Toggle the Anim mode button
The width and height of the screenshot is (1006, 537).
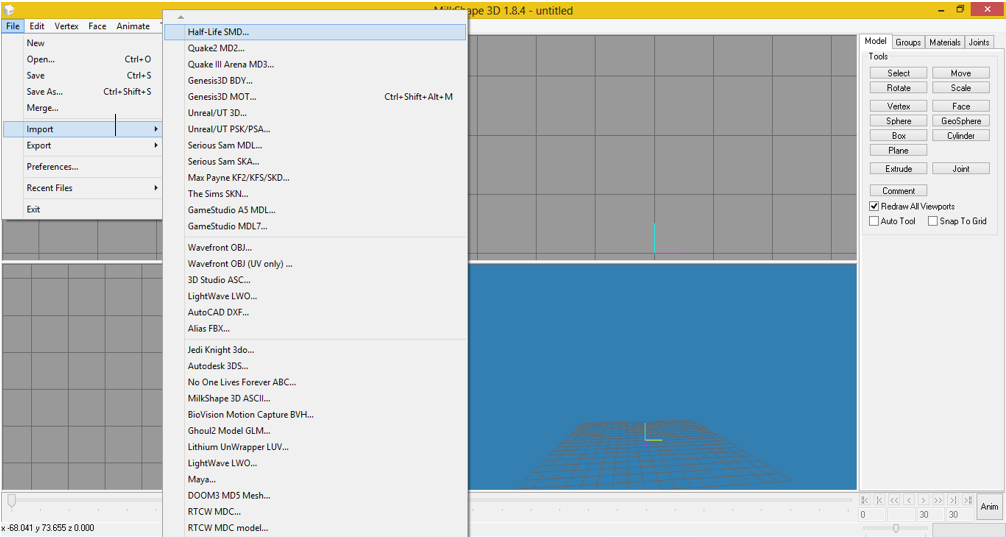point(989,507)
